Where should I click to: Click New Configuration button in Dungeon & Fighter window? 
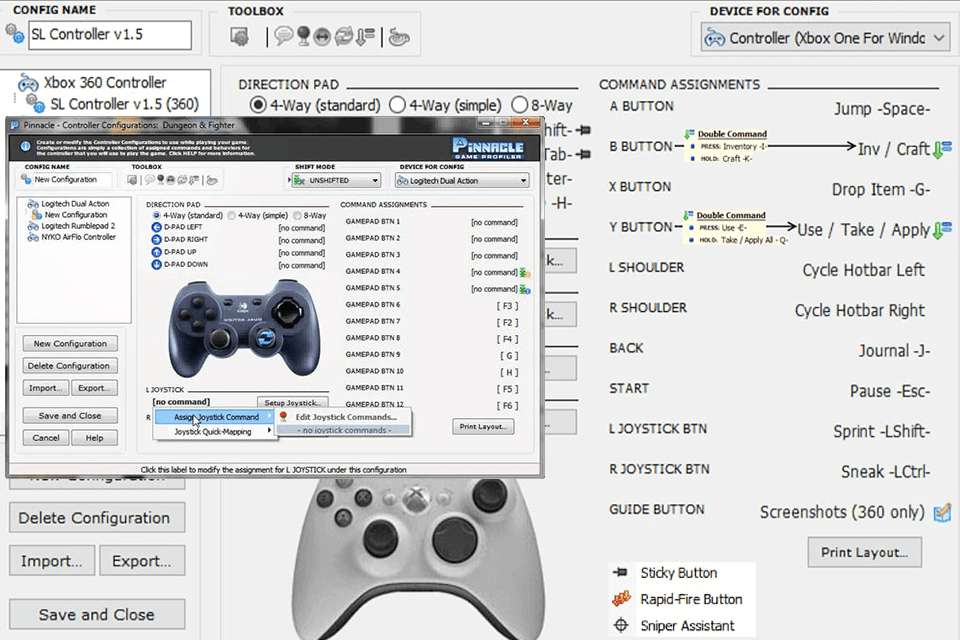coord(70,344)
